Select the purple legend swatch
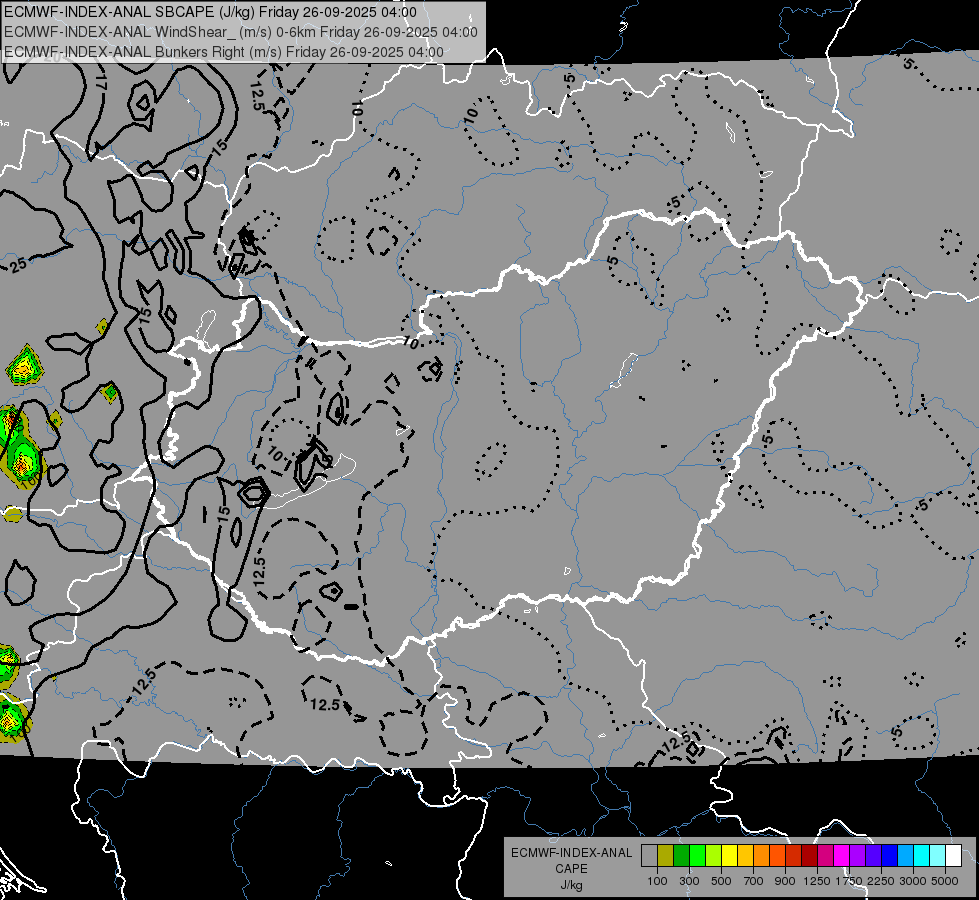 point(857,856)
